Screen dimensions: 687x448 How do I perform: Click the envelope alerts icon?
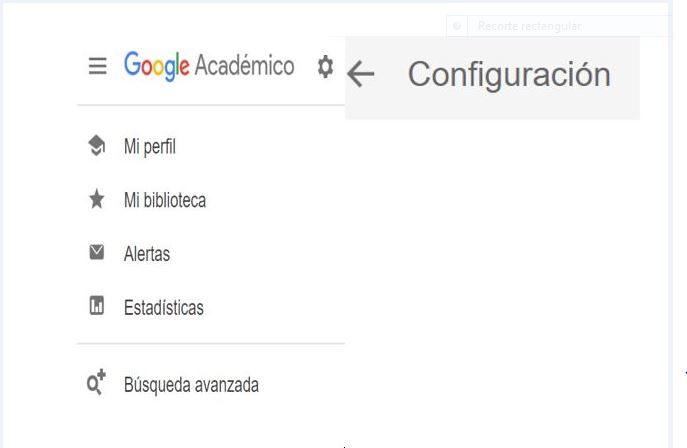(97, 252)
